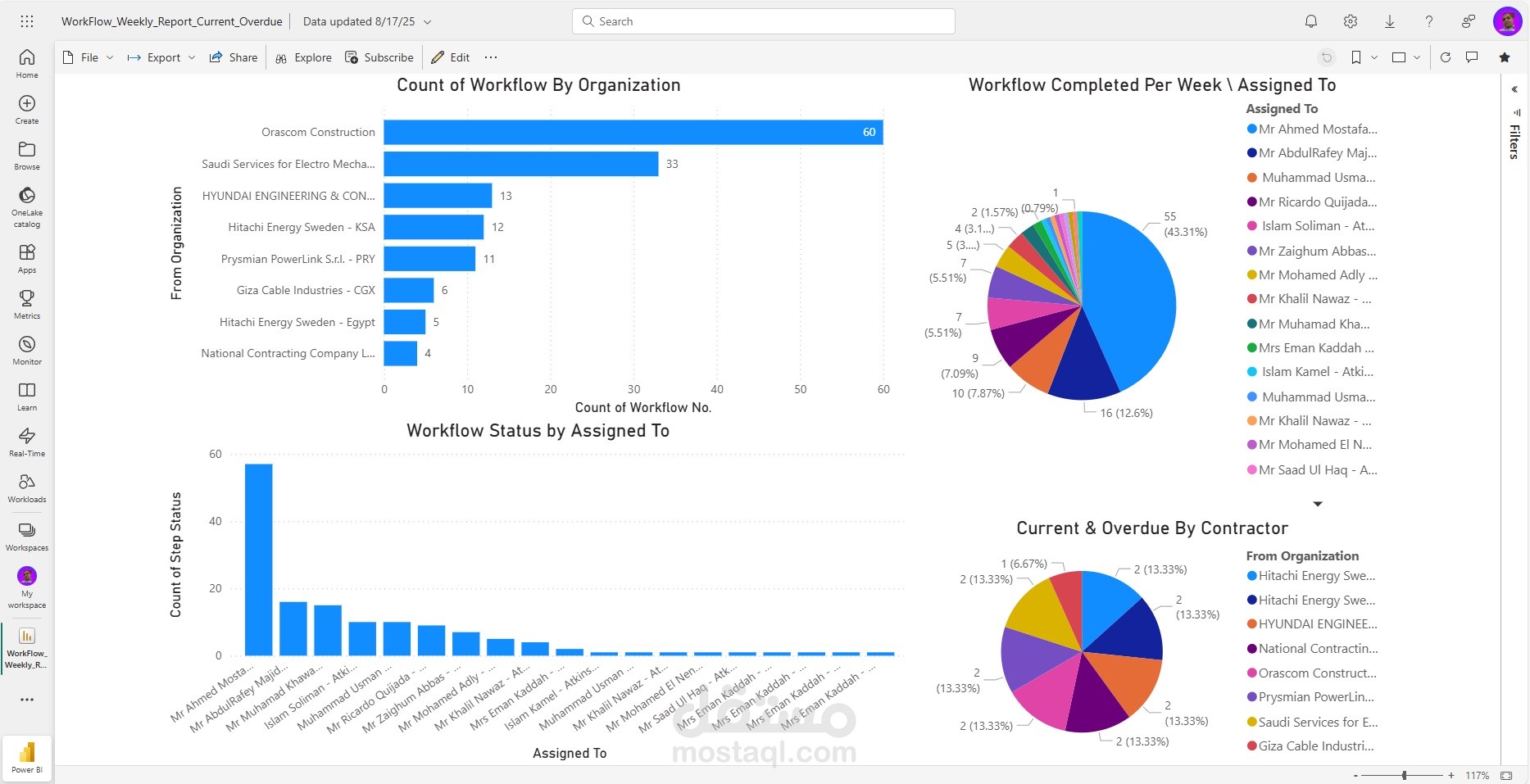This screenshot has height=784, width=1530.
Task: Click the Hitachi Energy Sweden - KSA bar
Action: click(434, 227)
